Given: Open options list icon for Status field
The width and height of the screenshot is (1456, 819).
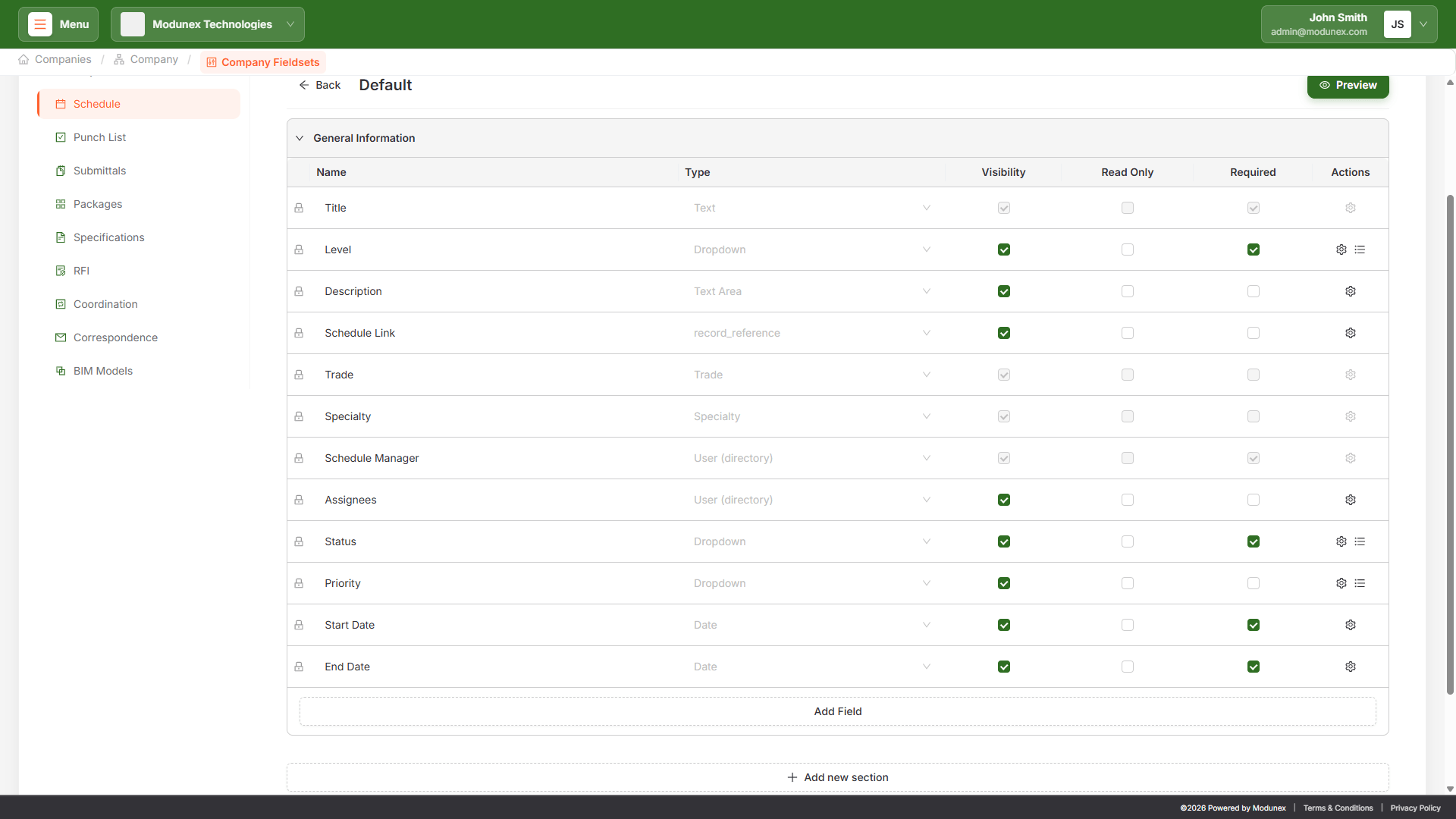Looking at the screenshot, I should click(1360, 541).
